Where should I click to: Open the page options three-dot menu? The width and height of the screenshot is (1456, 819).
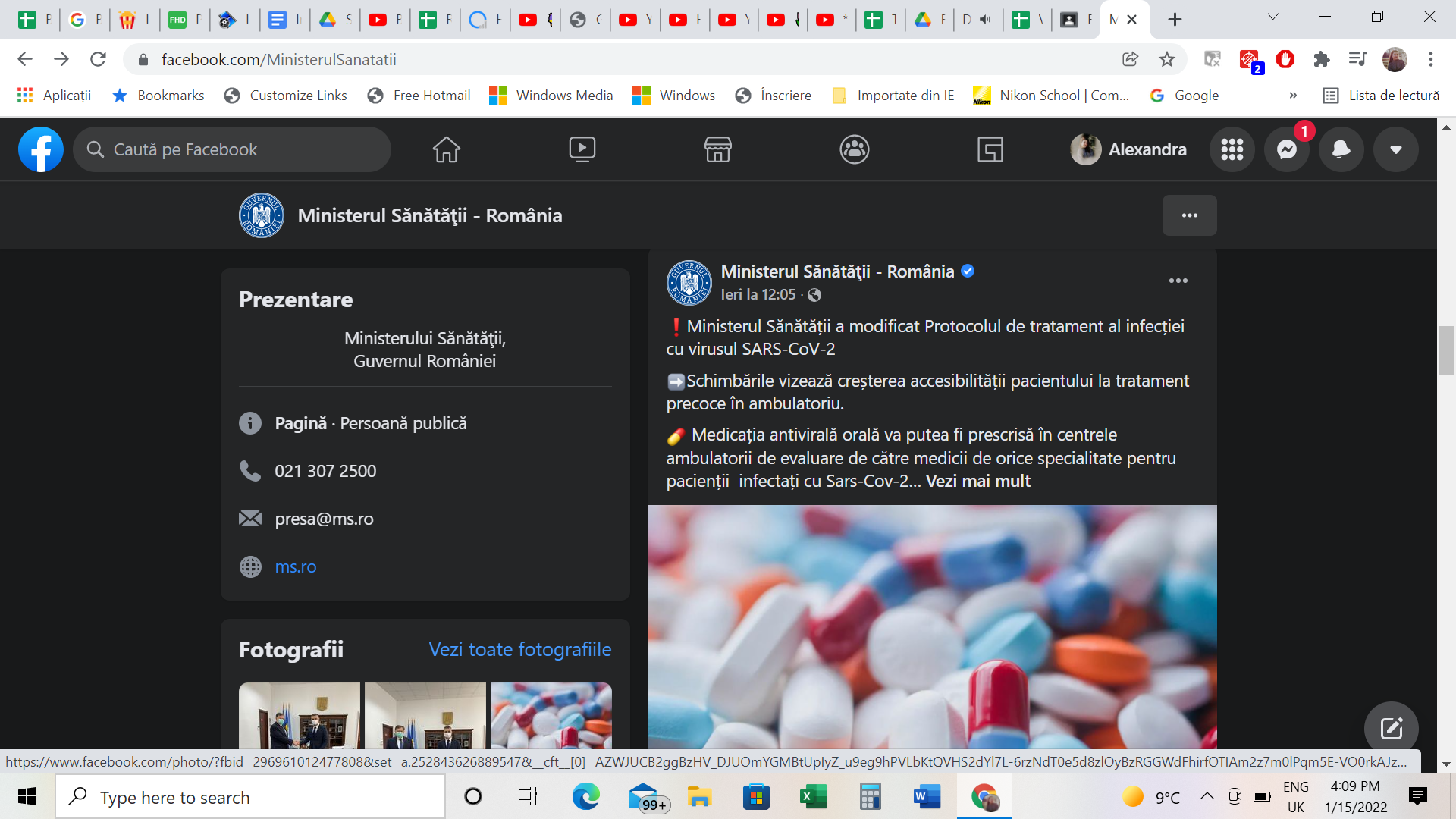tap(1189, 215)
